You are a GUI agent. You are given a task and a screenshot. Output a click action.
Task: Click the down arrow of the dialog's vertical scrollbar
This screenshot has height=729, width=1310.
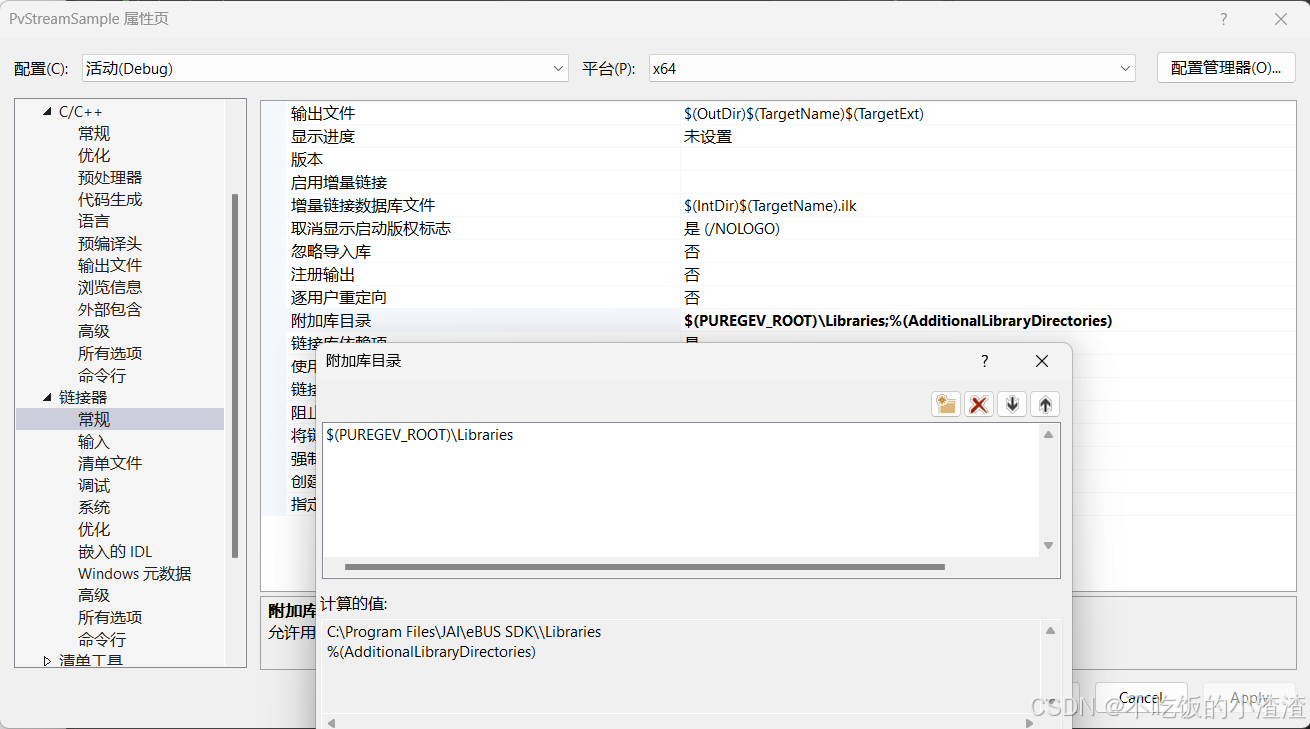tap(1048, 547)
